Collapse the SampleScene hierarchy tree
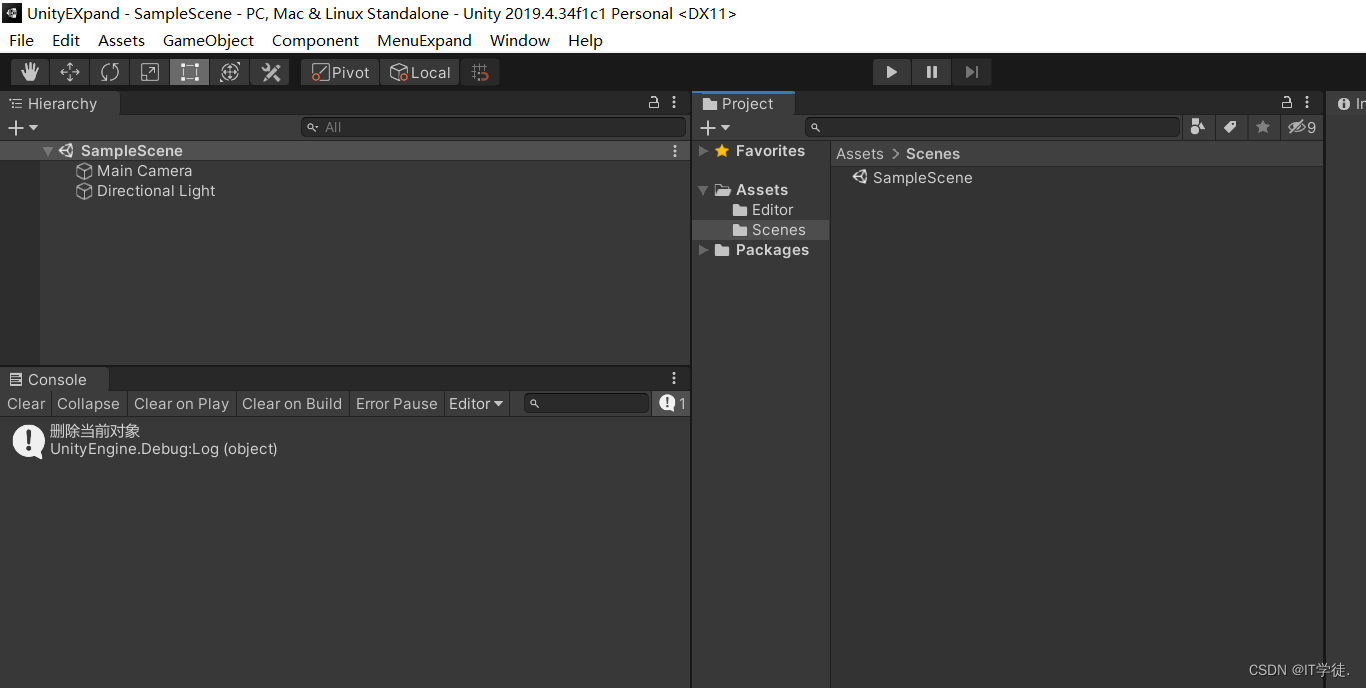 click(x=48, y=151)
